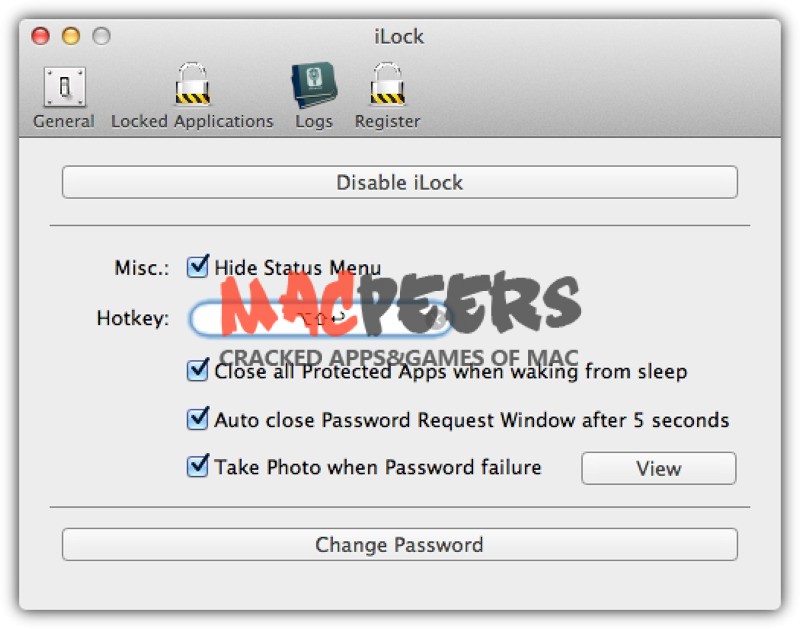Viewport: 800px width, 629px height.
Task: Click the Disable iLock button
Action: (x=400, y=182)
